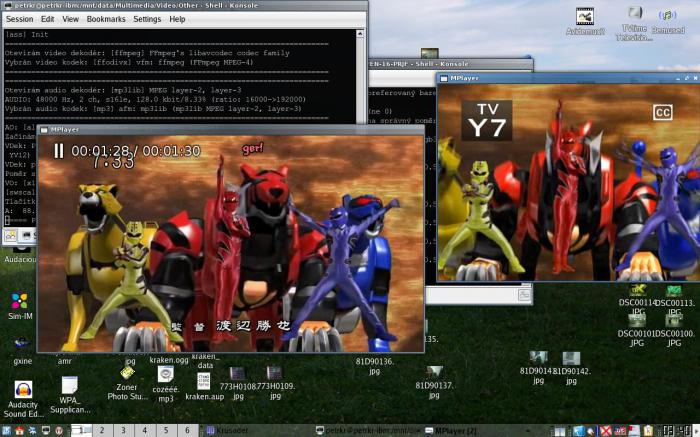Open the Help menu in Konsole
This screenshot has width=700, height=437.
point(177,19)
